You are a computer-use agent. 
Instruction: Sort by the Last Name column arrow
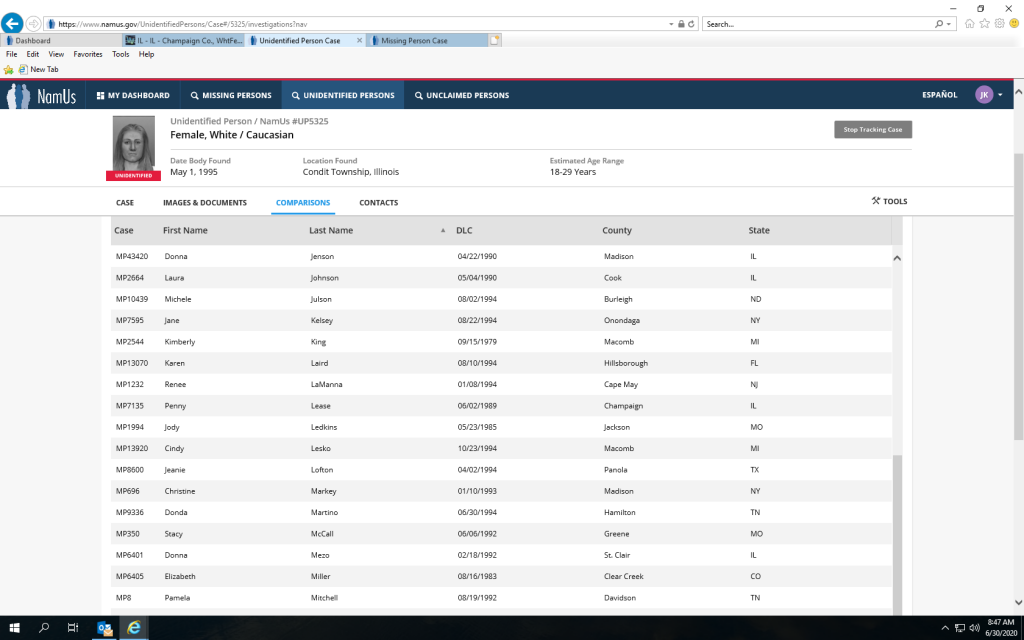(443, 231)
